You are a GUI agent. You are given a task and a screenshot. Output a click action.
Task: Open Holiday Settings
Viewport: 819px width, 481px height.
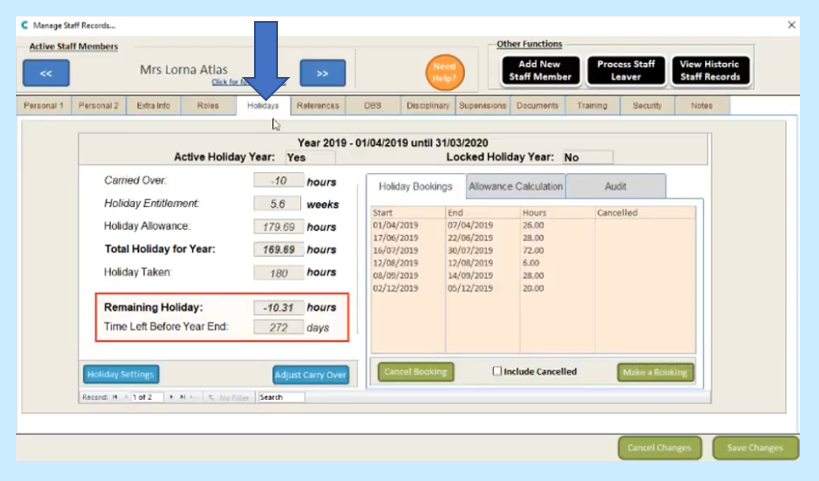(x=121, y=374)
